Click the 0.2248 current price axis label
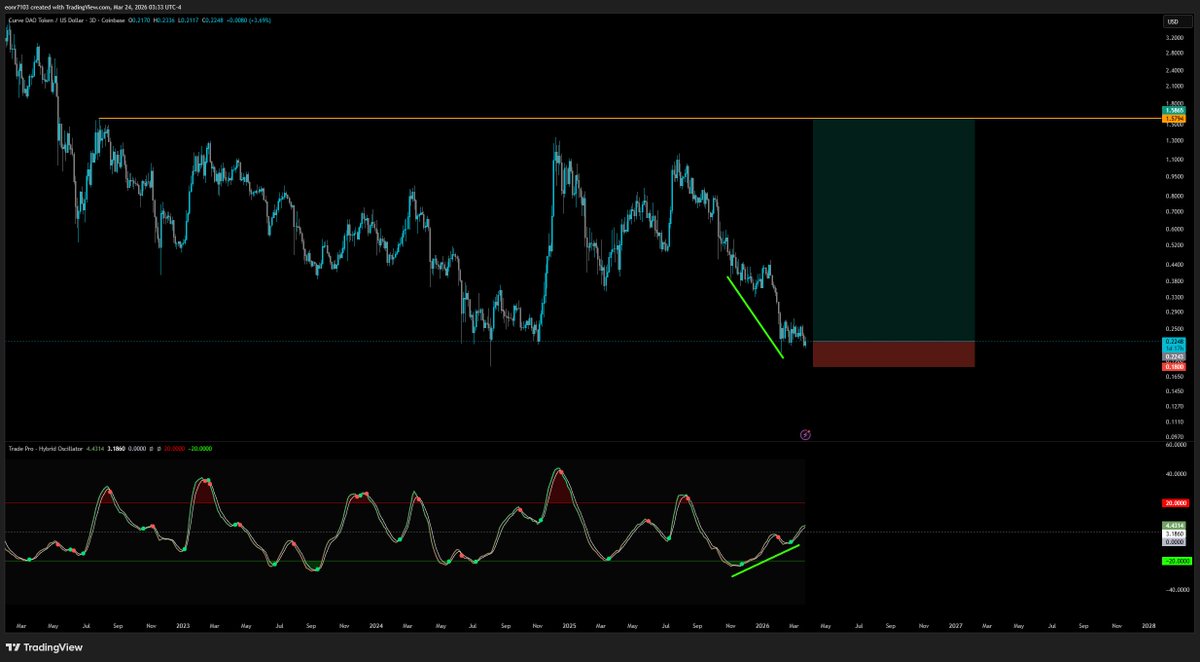The width and height of the screenshot is (1200, 662). [1174, 341]
